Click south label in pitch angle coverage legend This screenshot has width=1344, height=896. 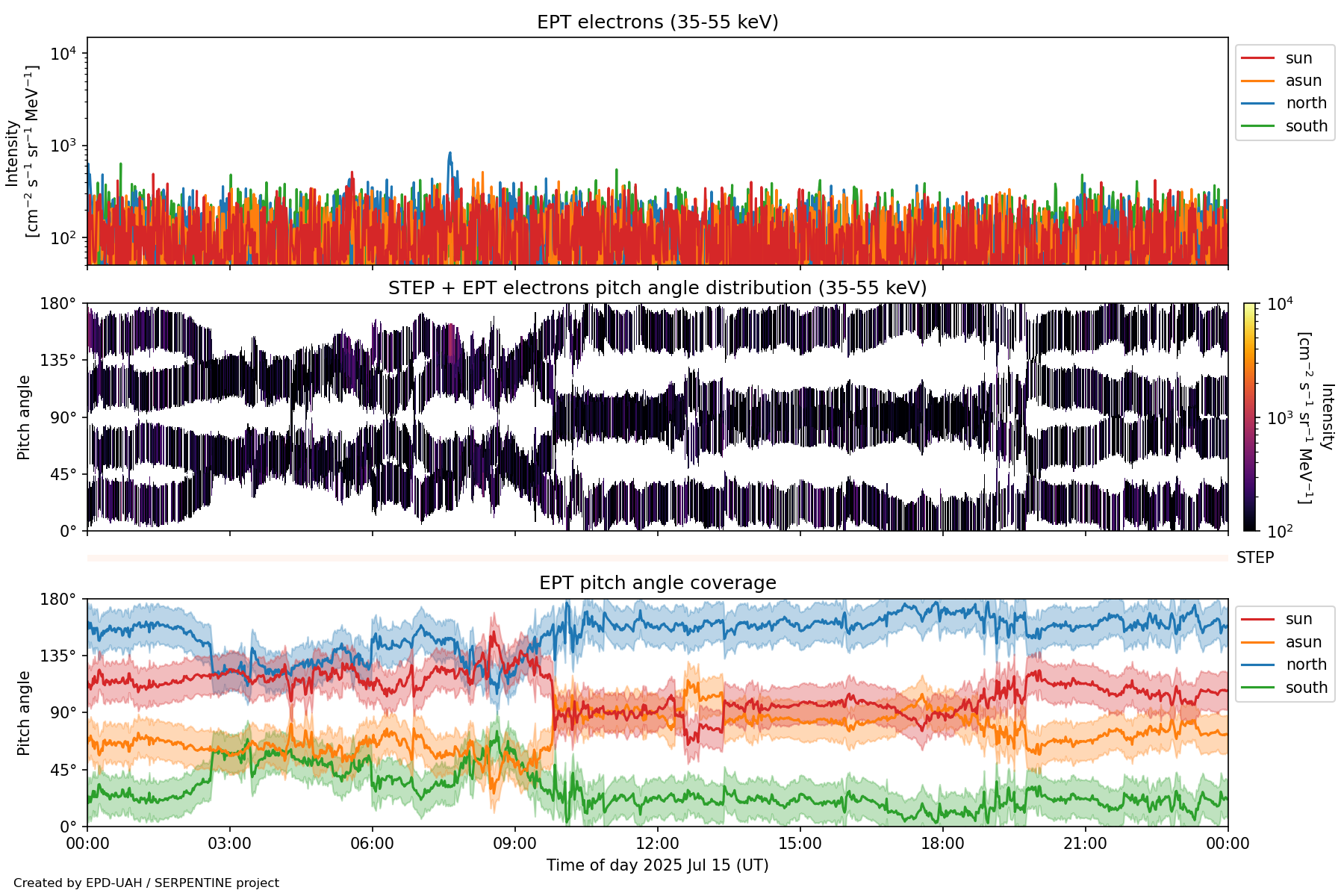1306,688
